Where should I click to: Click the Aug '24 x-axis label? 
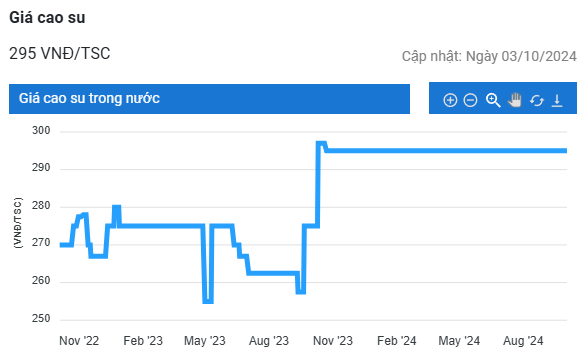point(523,341)
